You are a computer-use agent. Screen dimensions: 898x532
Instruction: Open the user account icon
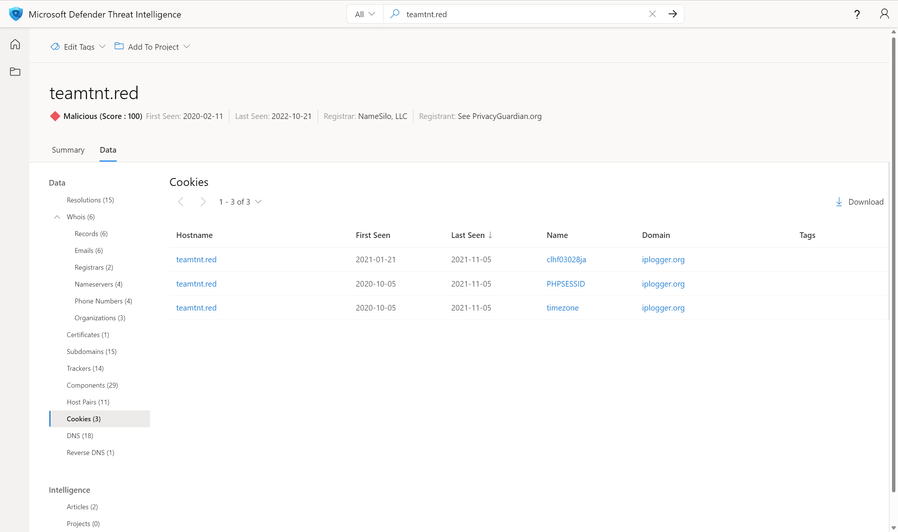[884, 14]
